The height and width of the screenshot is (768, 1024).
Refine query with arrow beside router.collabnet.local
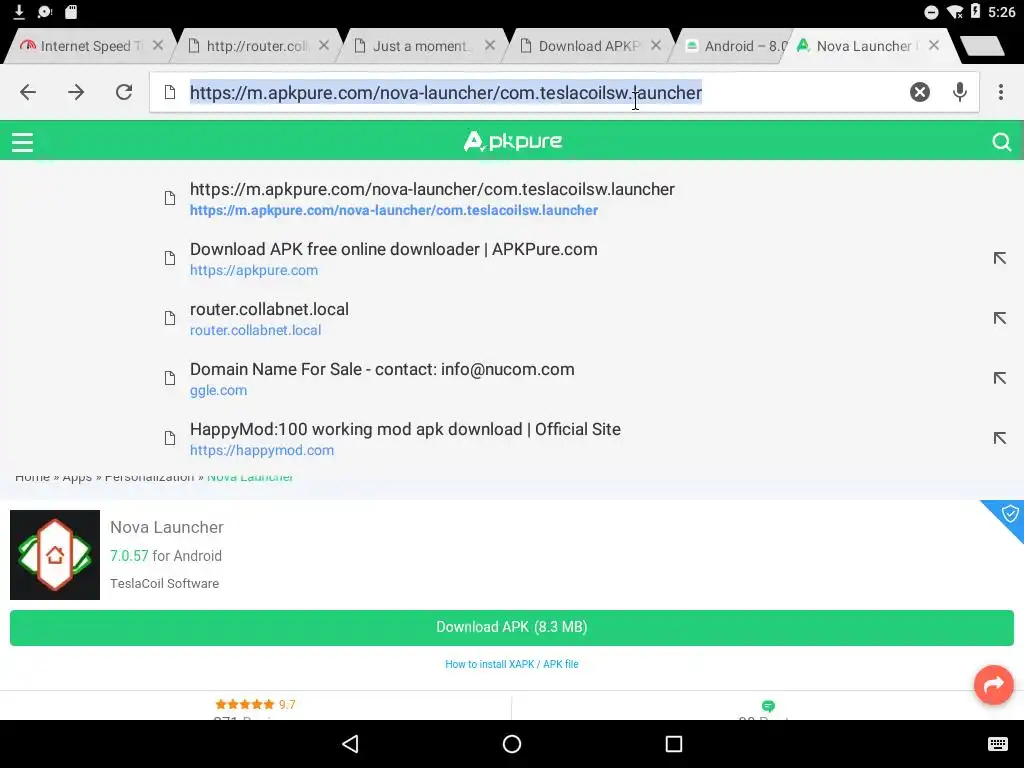pyautogui.click(x=999, y=318)
